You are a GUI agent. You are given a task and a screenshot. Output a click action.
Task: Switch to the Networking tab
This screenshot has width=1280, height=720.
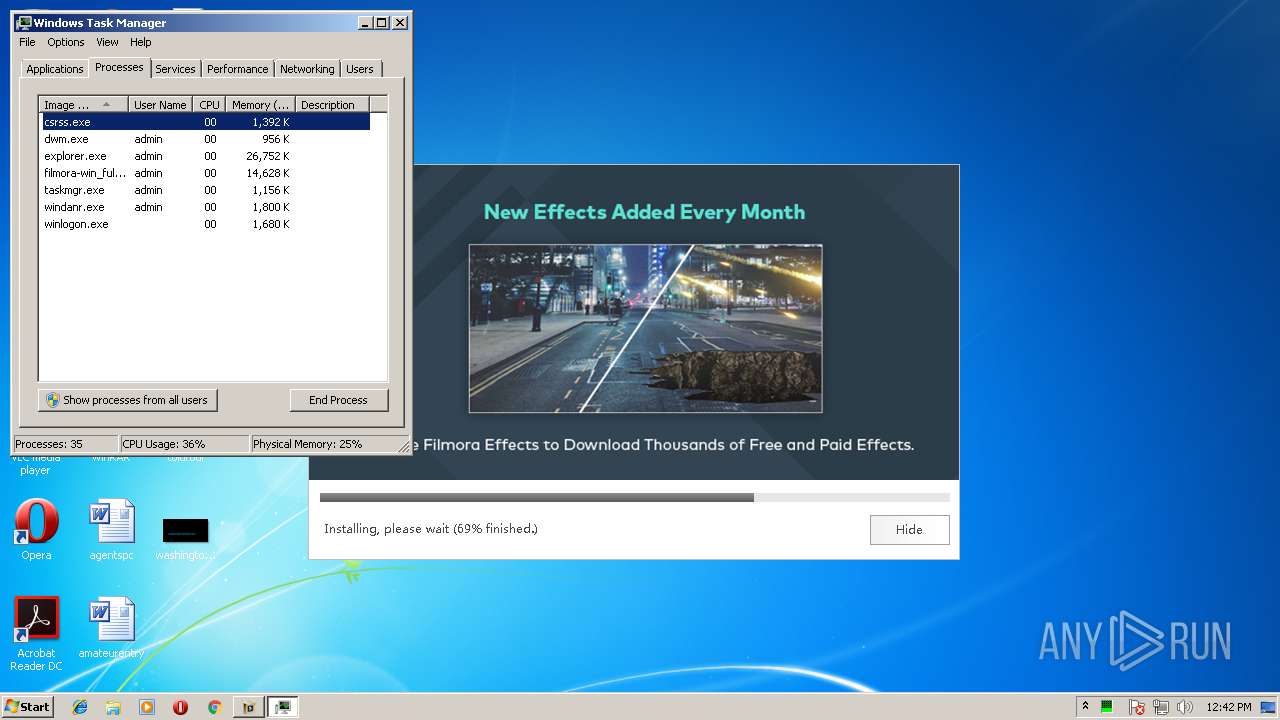[x=307, y=69]
